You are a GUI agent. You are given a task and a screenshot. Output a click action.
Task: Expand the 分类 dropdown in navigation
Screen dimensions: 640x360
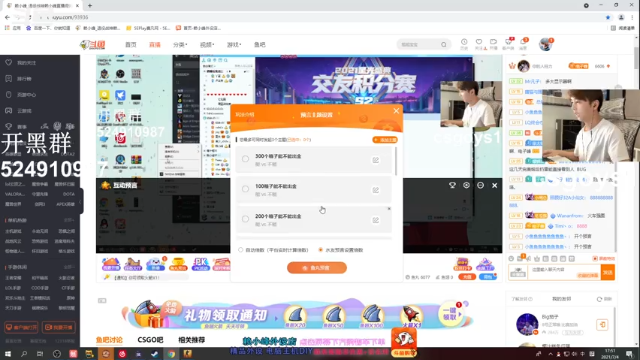click(180, 44)
